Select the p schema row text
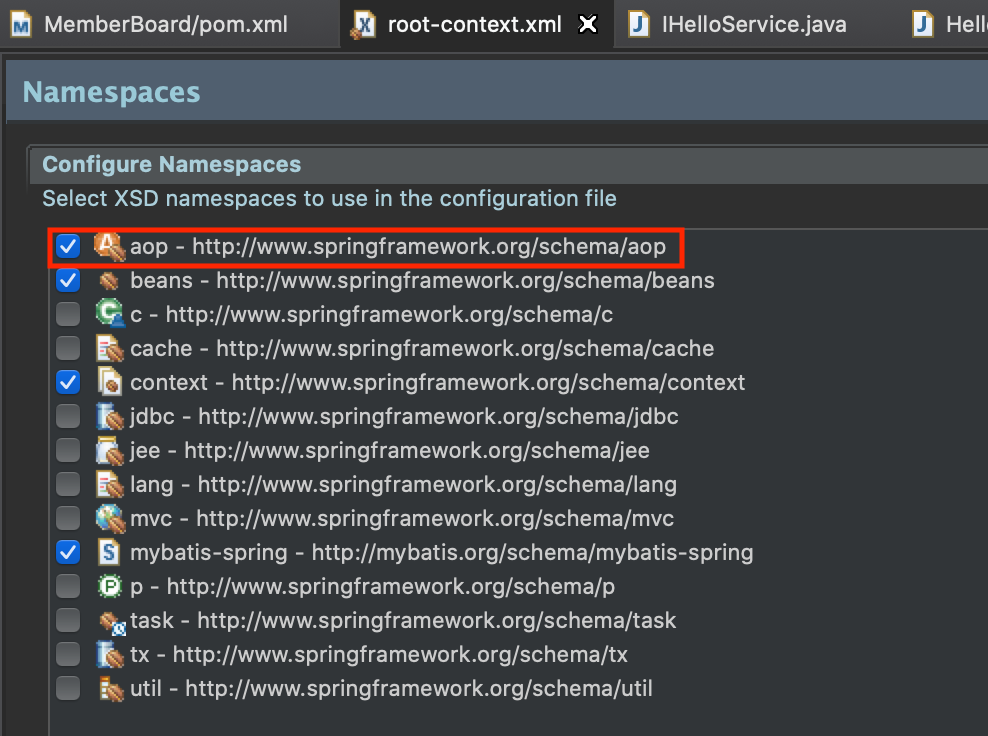 tap(372, 587)
